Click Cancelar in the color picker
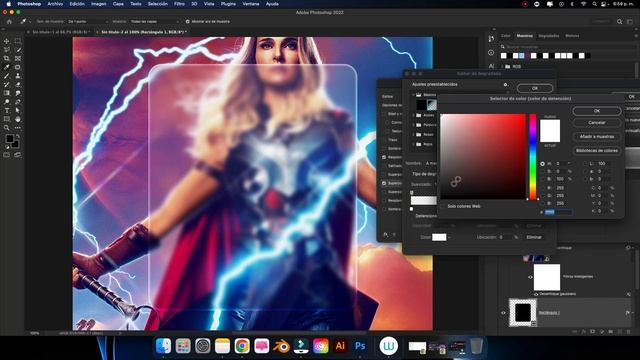This screenshot has width=640, height=360. coord(597,122)
